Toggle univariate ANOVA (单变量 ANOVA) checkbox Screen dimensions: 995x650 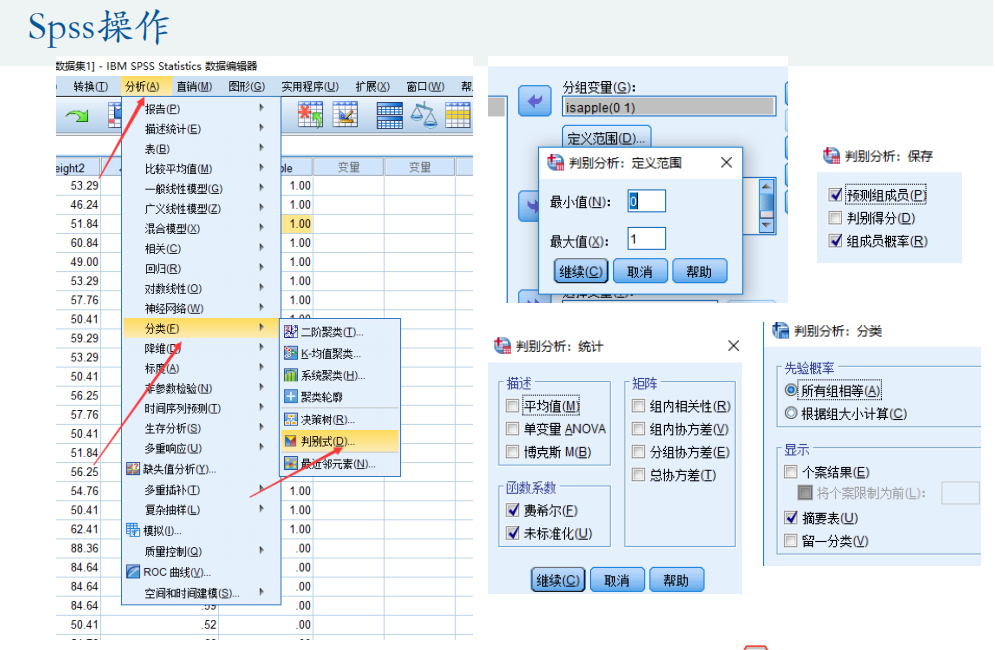[x=512, y=429]
